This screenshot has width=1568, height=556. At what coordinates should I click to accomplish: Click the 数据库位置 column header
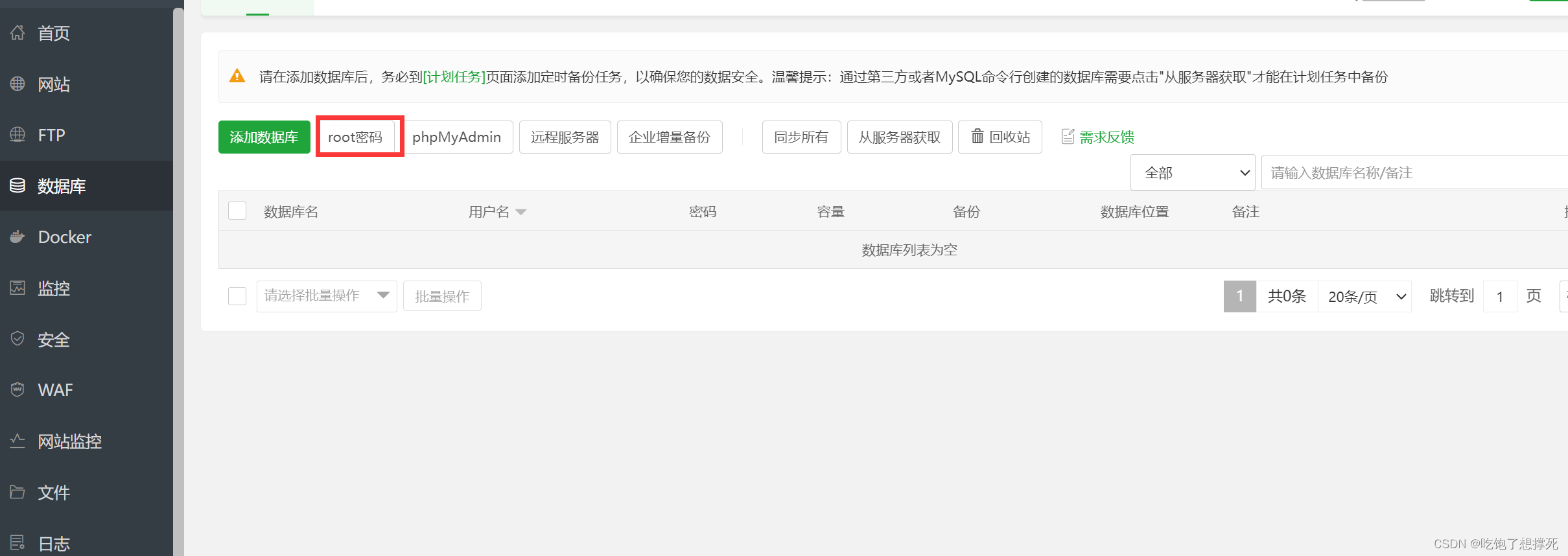click(1134, 212)
